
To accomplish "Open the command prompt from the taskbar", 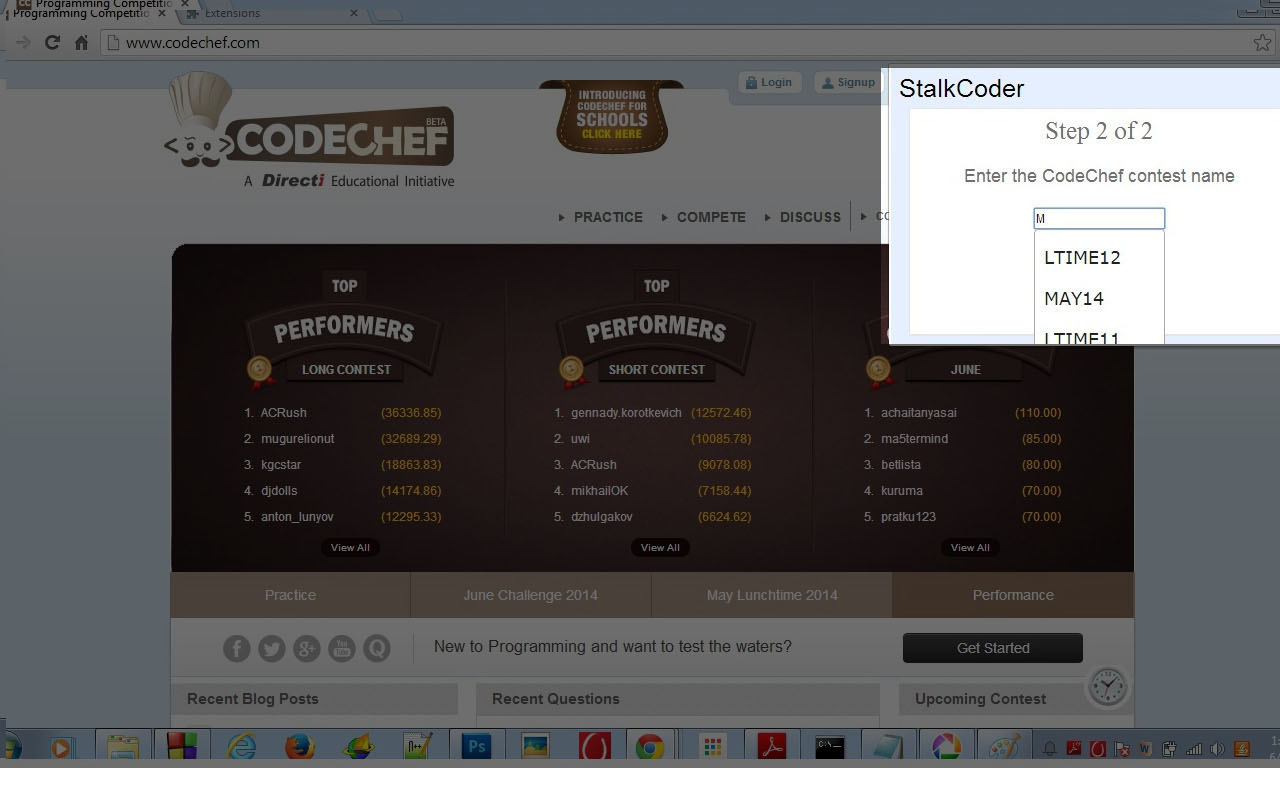I will (x=829, y=746).
